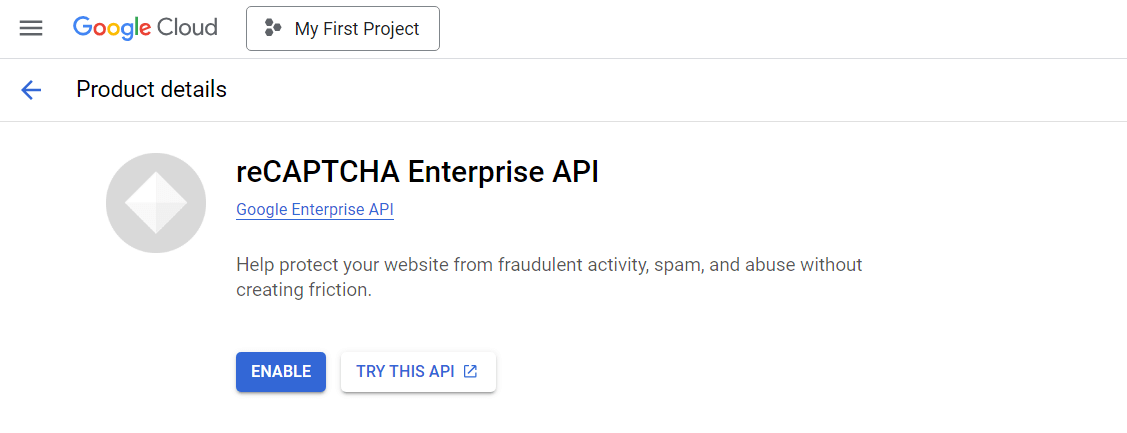Go back using the left arrow

[x=31, y=90]
